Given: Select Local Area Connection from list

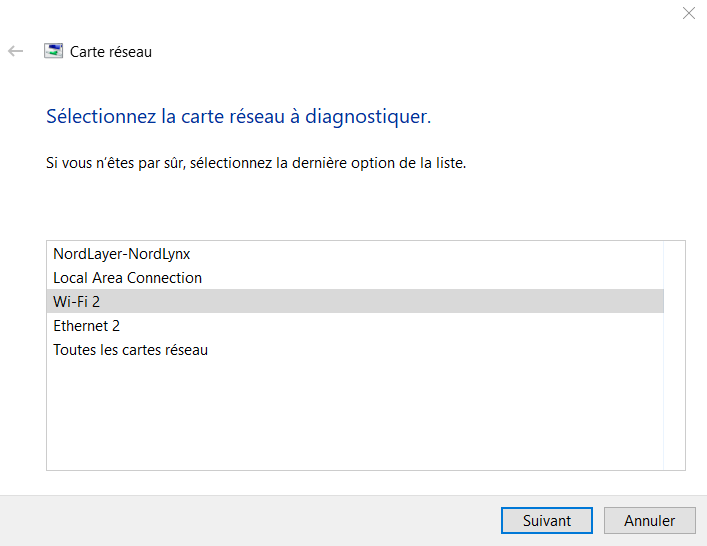Looking at the screenshot, I should tap(127, 278).
